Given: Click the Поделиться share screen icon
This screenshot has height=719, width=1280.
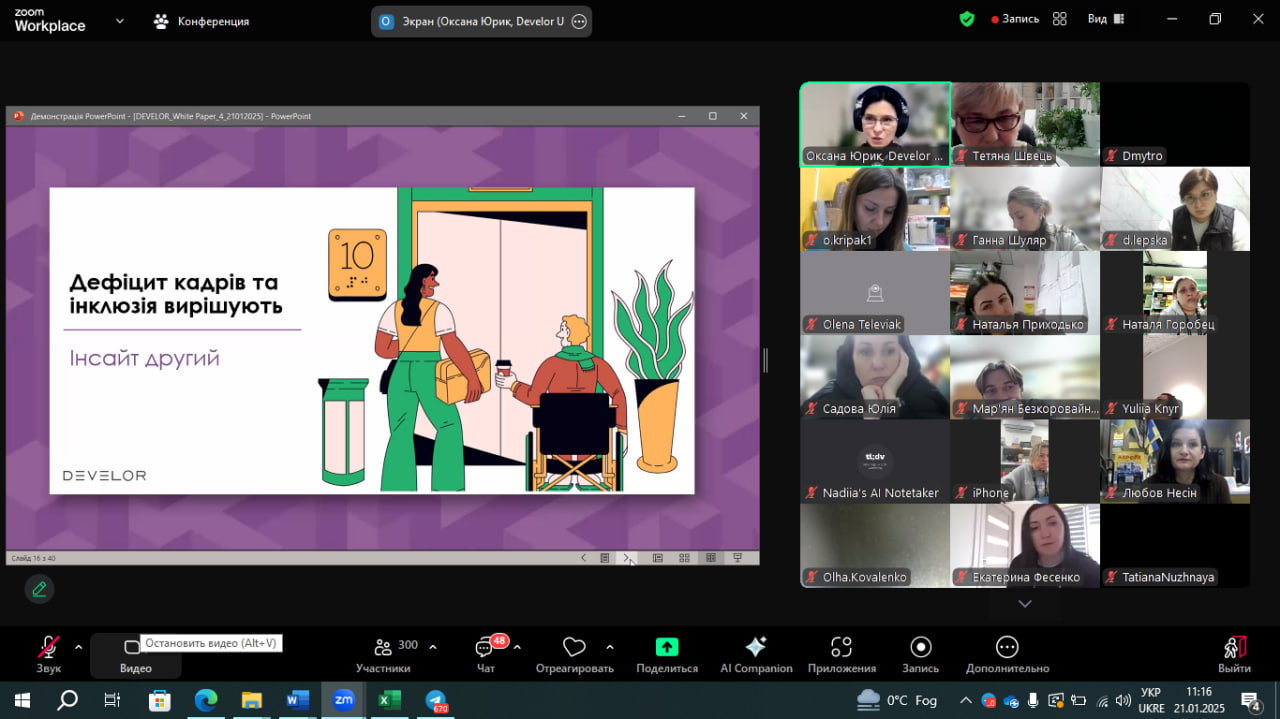Looking at the screenshot, I should (667, 655).
